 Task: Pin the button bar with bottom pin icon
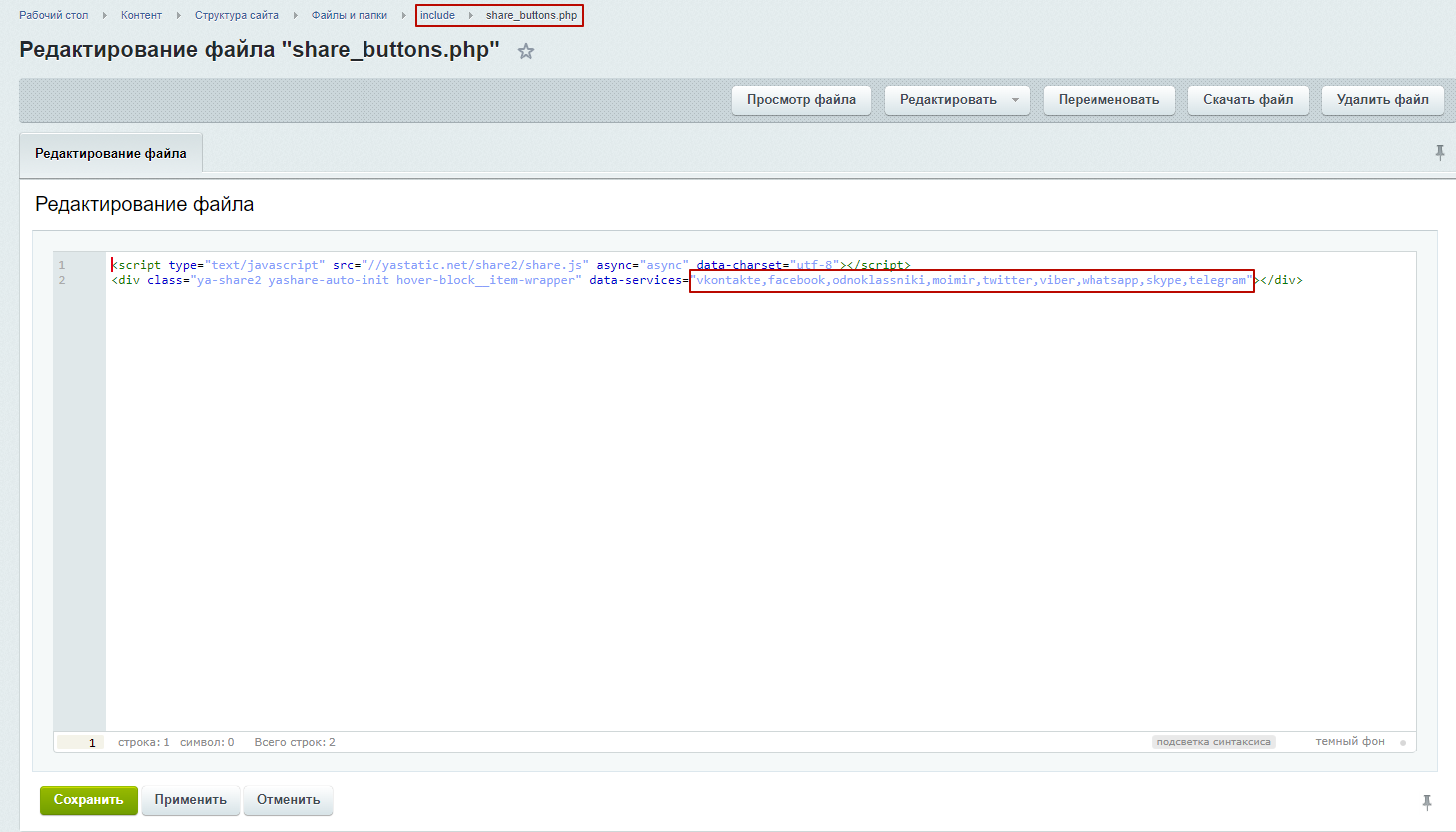pos(1427,801)
